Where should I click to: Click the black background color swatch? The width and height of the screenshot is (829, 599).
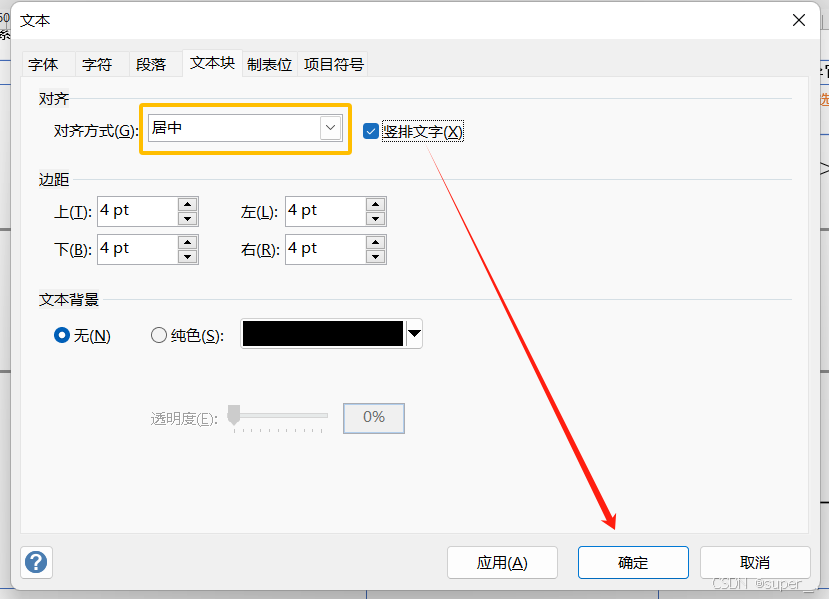(322, 334)
